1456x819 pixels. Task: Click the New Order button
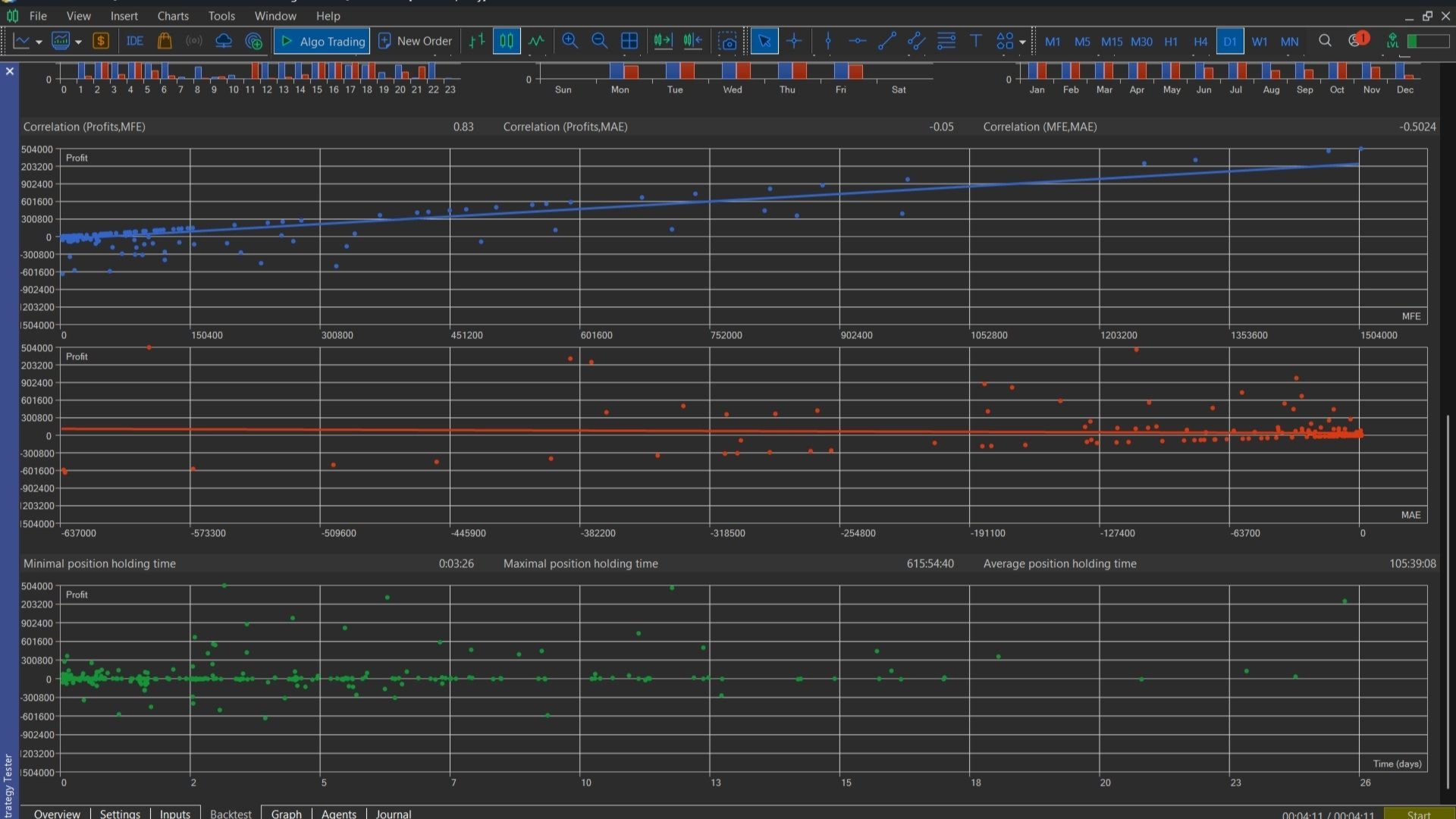(416, 41)
